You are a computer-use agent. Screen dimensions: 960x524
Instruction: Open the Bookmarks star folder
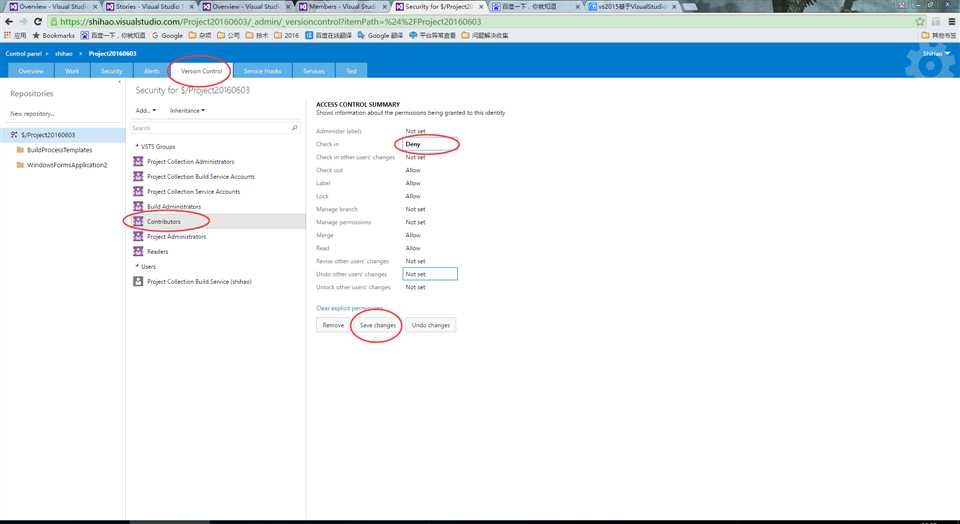pyautogui.click(x=53, y=36)
